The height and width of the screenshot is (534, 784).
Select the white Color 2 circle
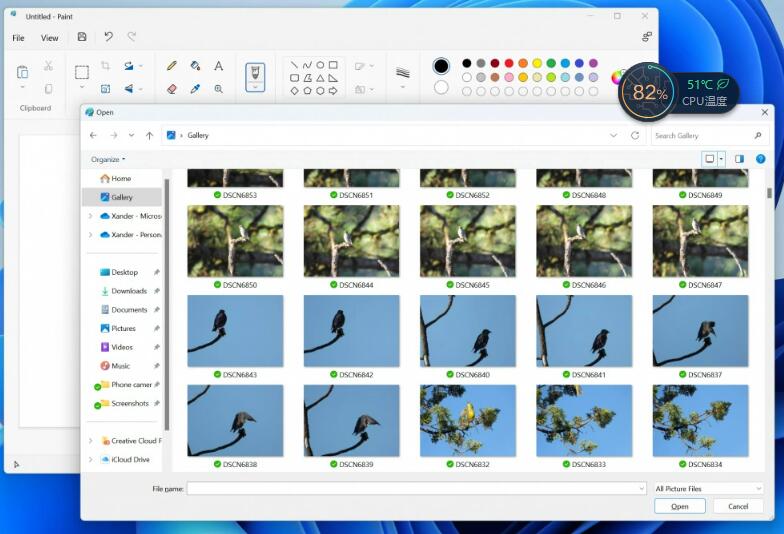(441, 88)
